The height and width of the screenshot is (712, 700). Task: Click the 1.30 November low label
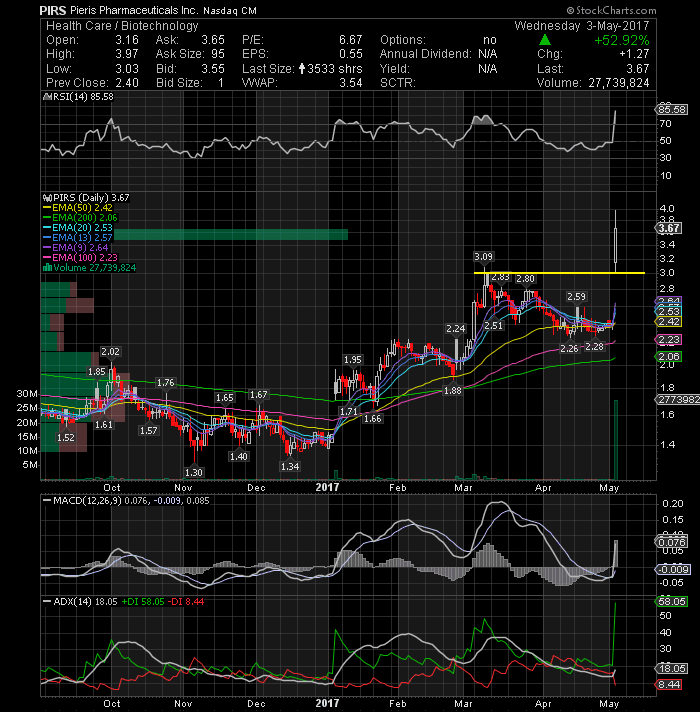(x=194, y=473)
